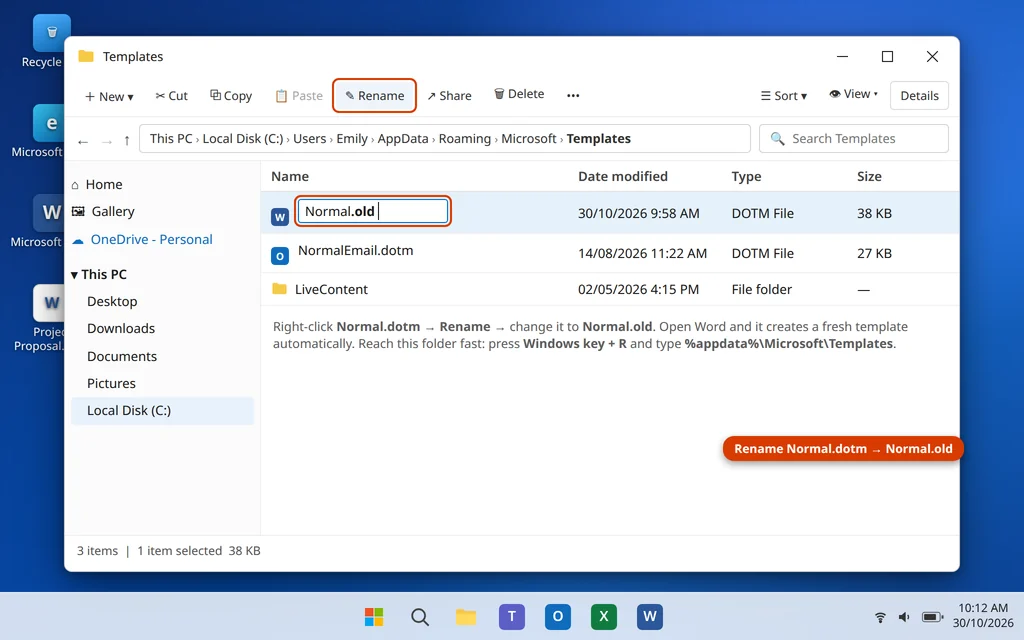Open the Sort dropdown
Viewport: 1024px width, 640px height.
784,95
